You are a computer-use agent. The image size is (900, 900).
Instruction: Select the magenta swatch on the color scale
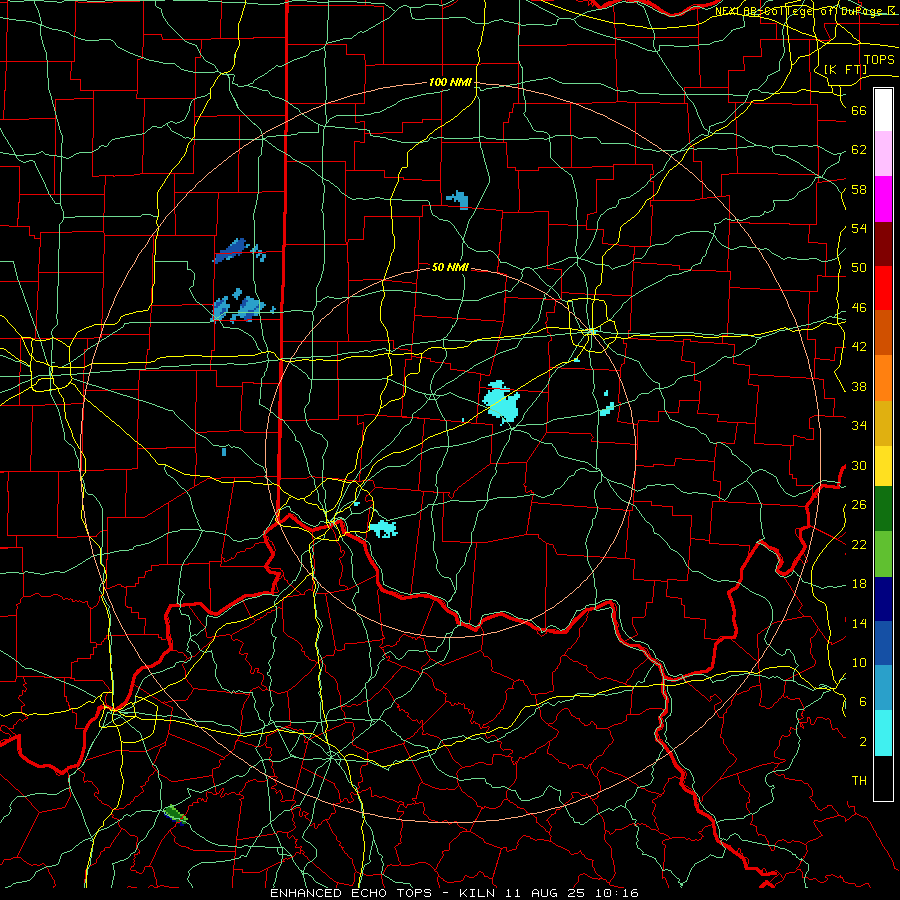883,199
